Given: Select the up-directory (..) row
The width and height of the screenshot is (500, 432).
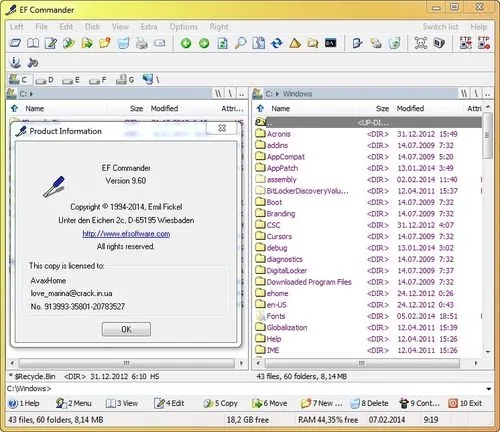Looking at the screenshot, I should (368, 123).
